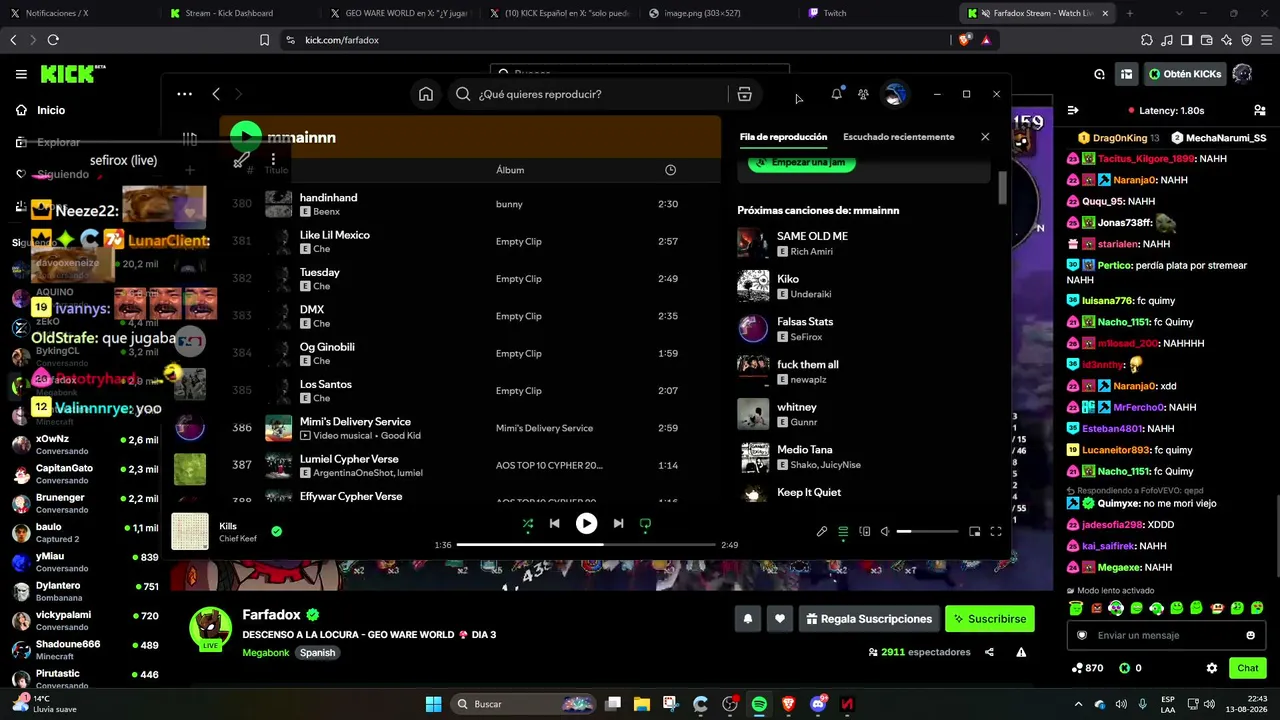Click the Kills album thumbnail

pos(190,532)
